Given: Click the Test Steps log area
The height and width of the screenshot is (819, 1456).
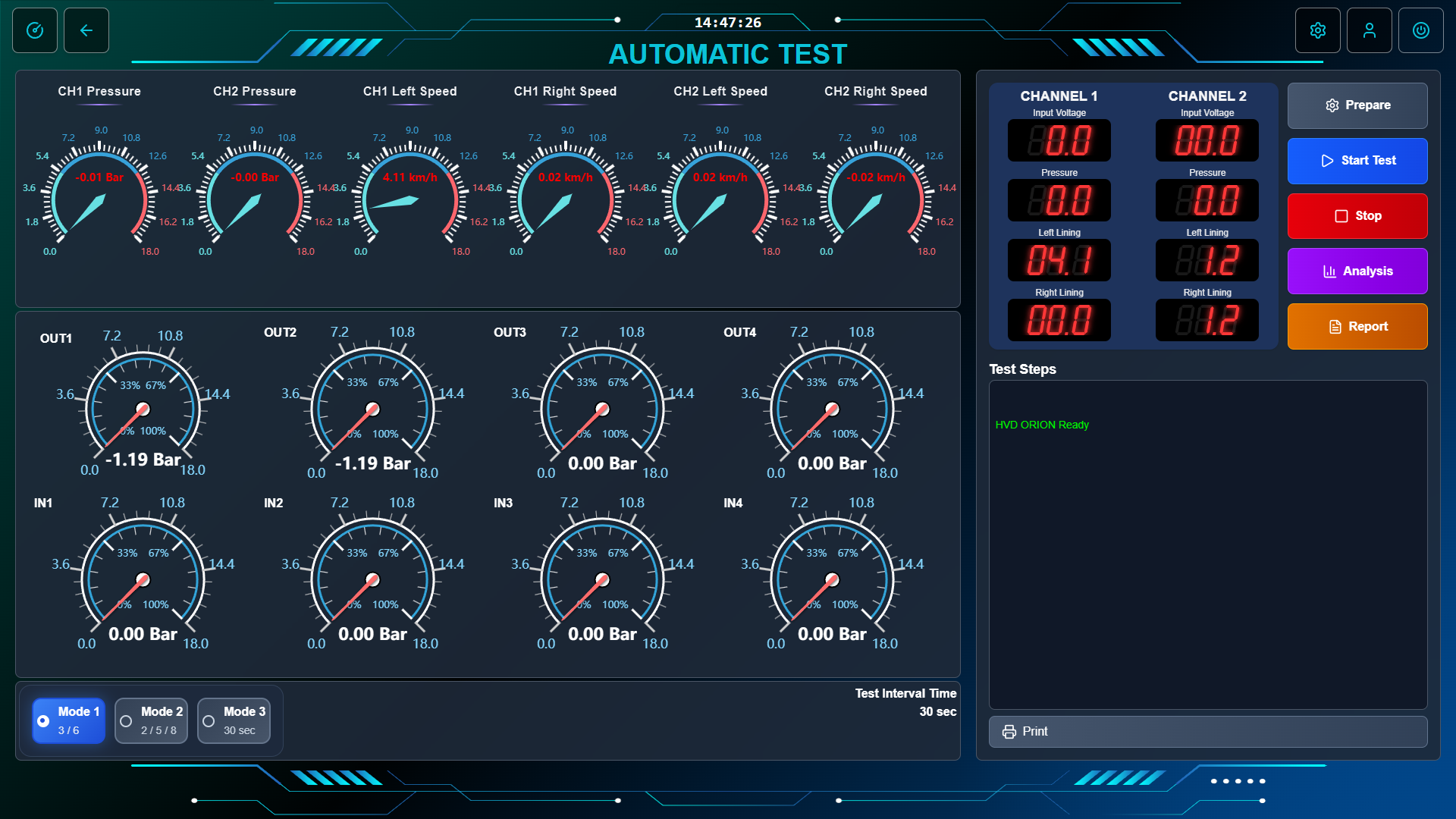Looking at the screenshot, I should click(x=1207, y=544).
